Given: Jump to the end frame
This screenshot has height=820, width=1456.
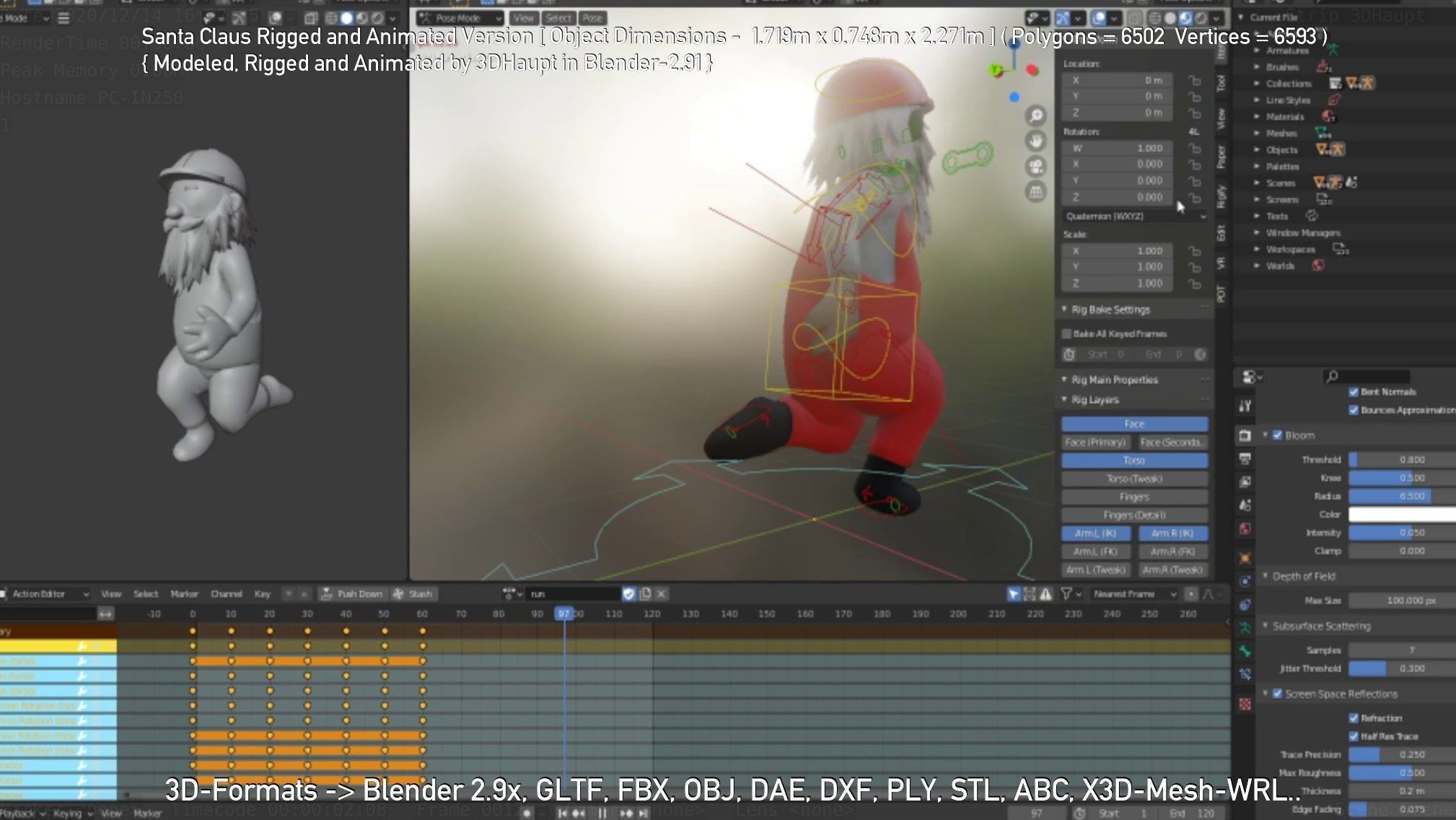Looking at the screenshot, I should tap(643, 813).
